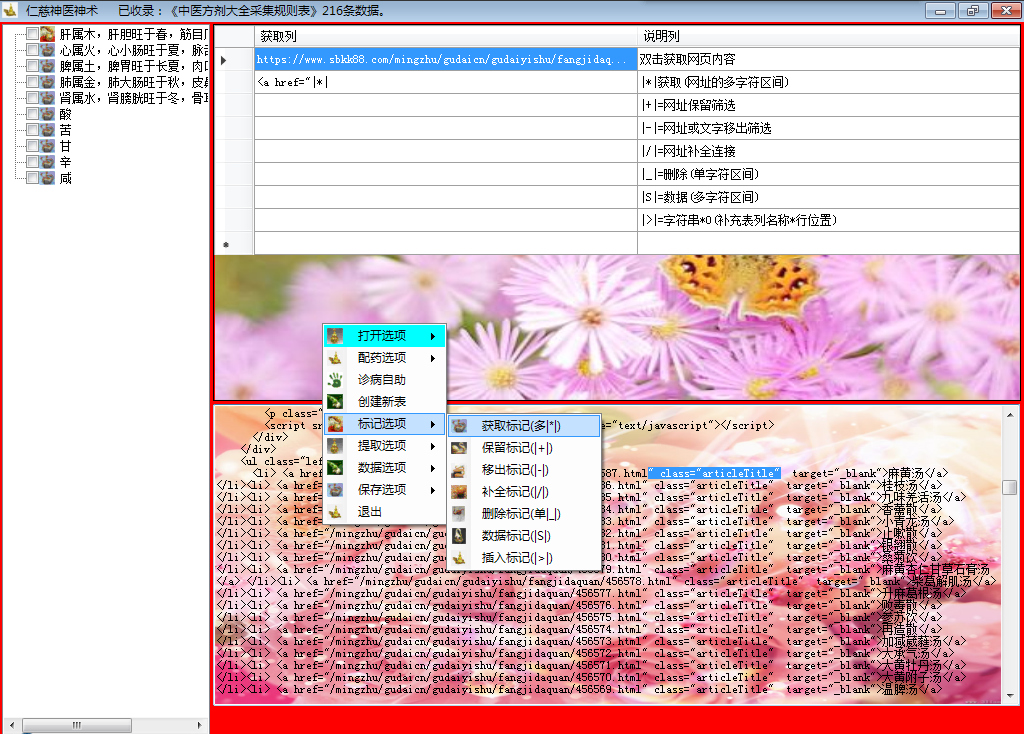Select 删除标记(单|_|) submenu entry
Viewport: 1024px width, 734px height.
point(524,514)
